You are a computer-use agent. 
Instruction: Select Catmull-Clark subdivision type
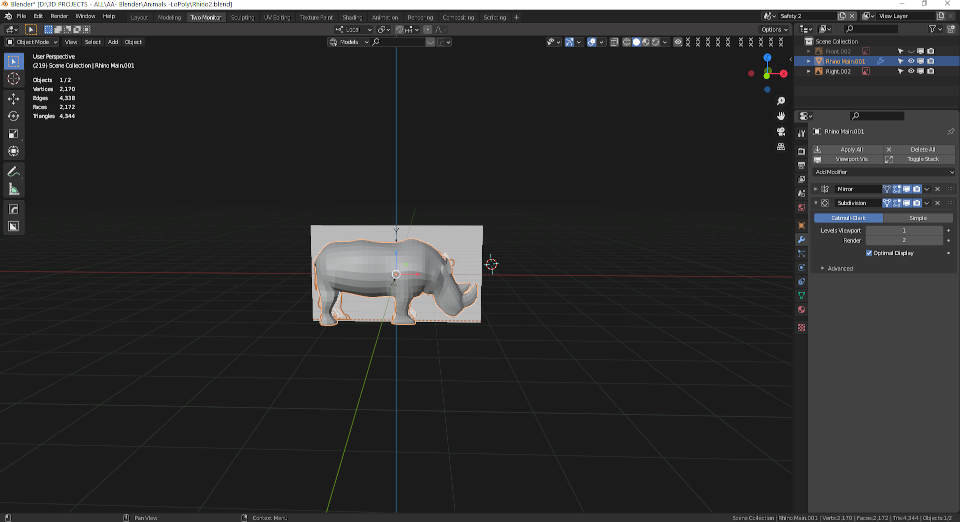coord(849,218)
